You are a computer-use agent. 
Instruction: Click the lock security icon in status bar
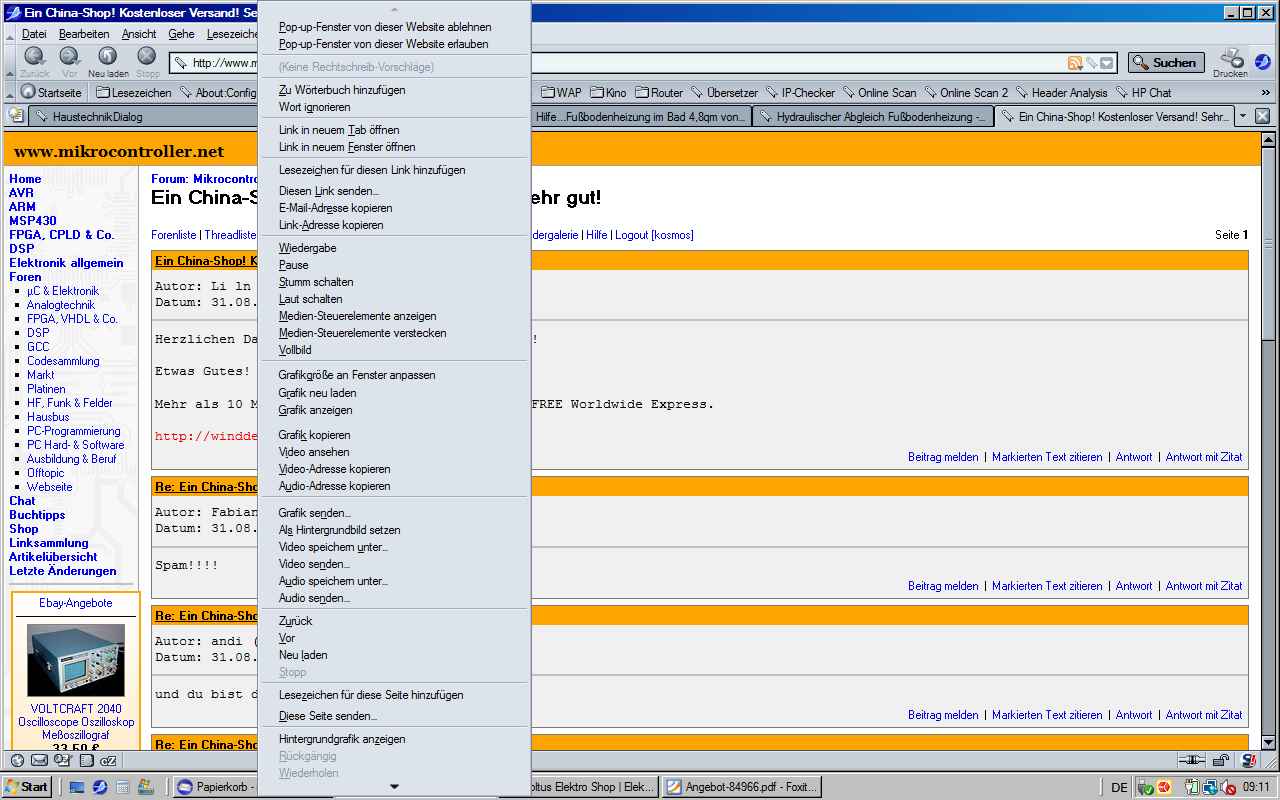[1221, 760]
